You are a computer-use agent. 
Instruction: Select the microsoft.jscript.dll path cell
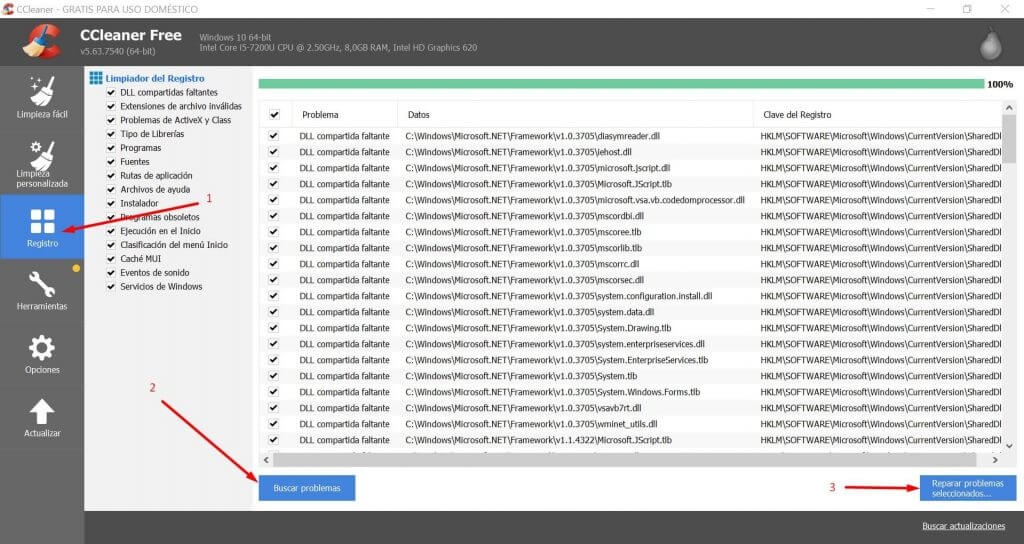point(537,168)
